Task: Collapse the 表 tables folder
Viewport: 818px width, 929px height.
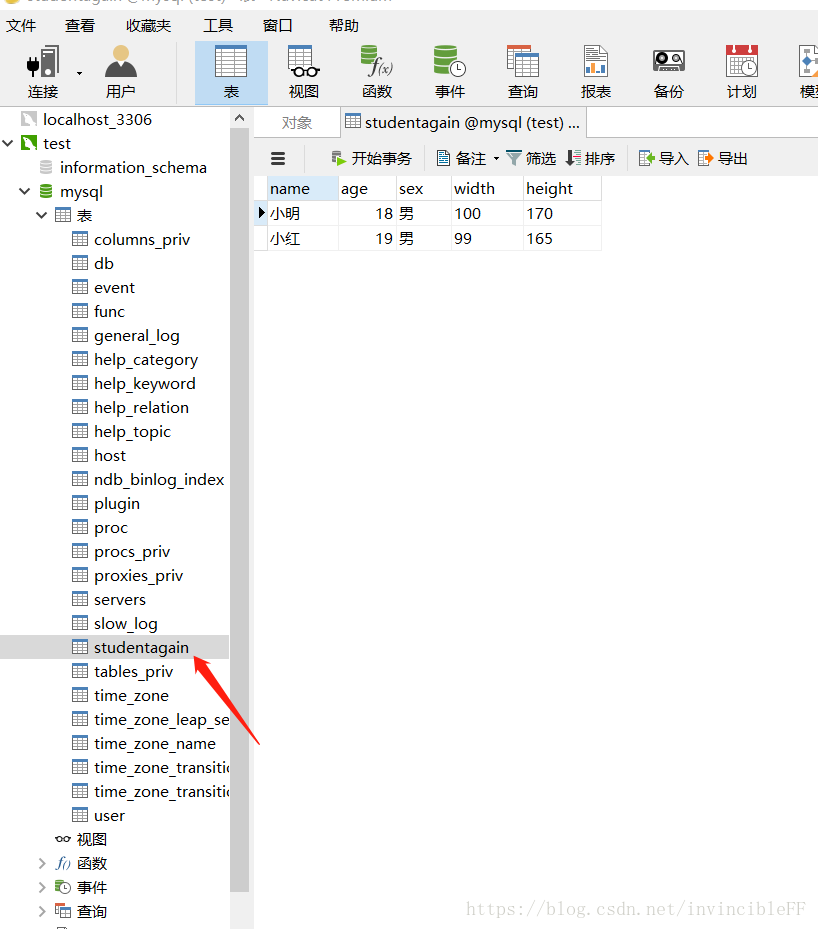Action: 41,215
